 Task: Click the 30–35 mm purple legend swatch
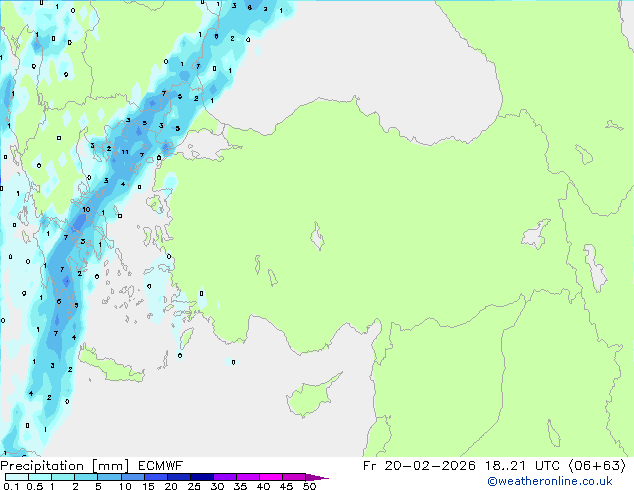tap(224, 477)
